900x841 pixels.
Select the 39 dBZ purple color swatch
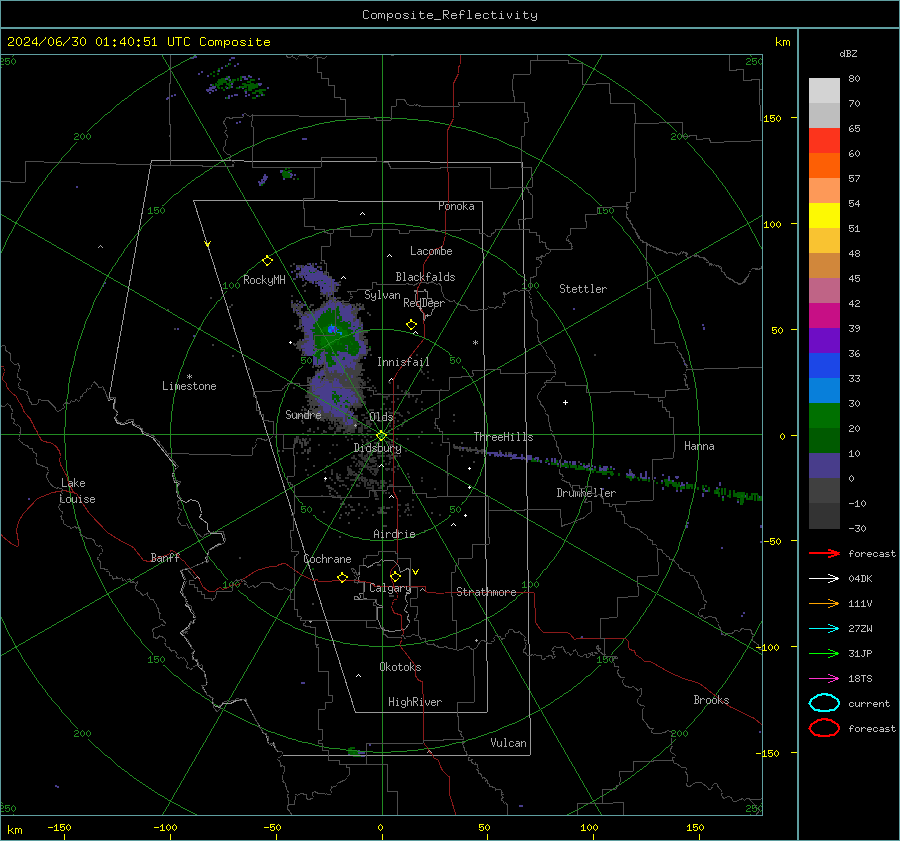(824, 340)
